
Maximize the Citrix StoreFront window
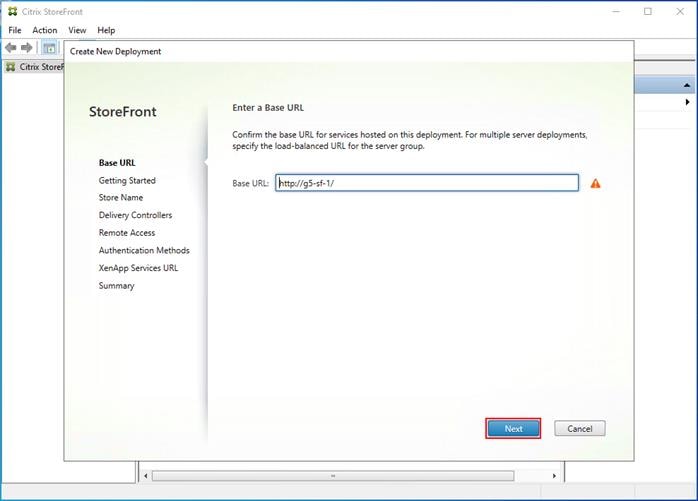point(648,12)
